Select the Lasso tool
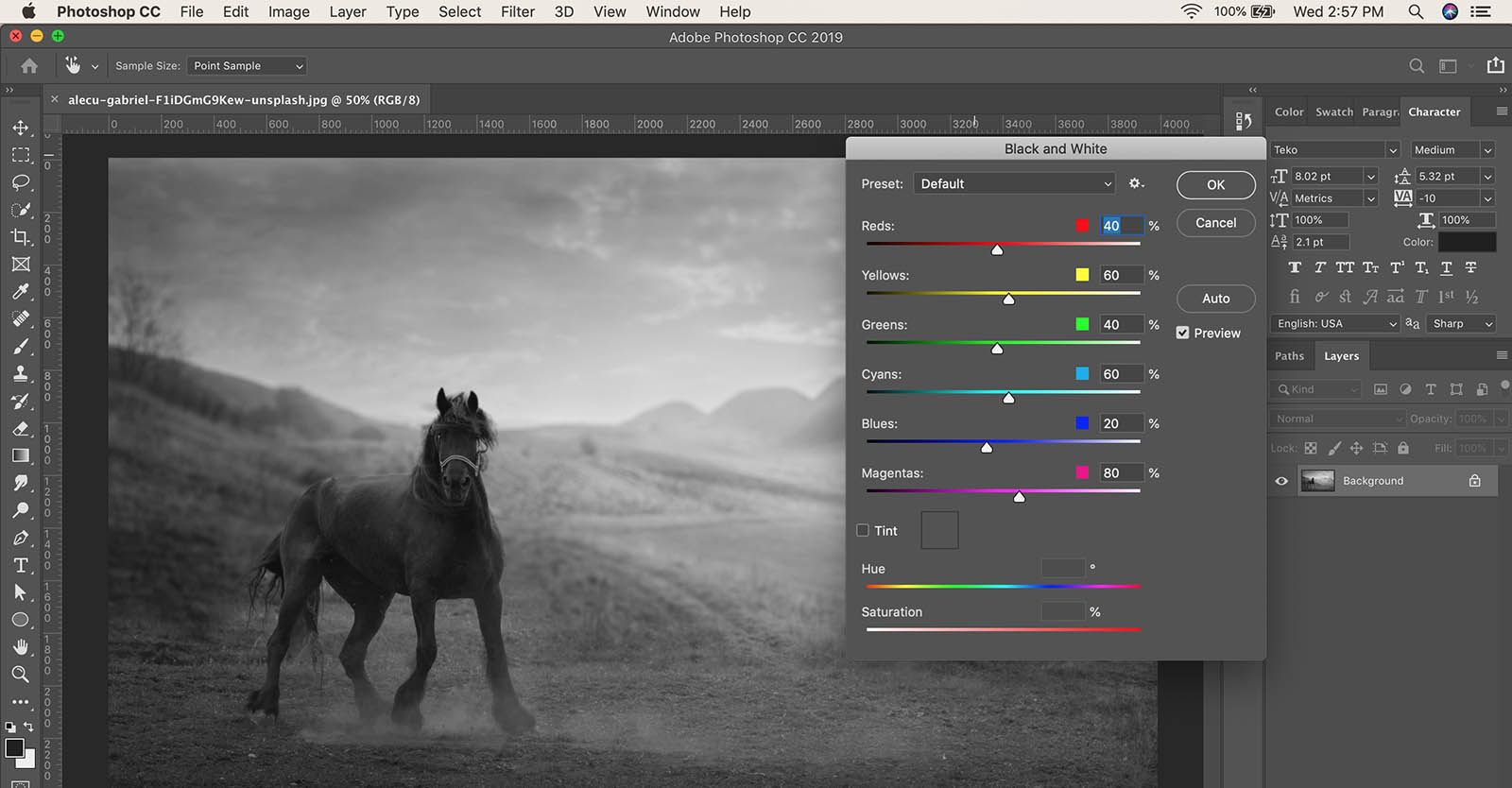1512x788 pixels. [21, 182]
